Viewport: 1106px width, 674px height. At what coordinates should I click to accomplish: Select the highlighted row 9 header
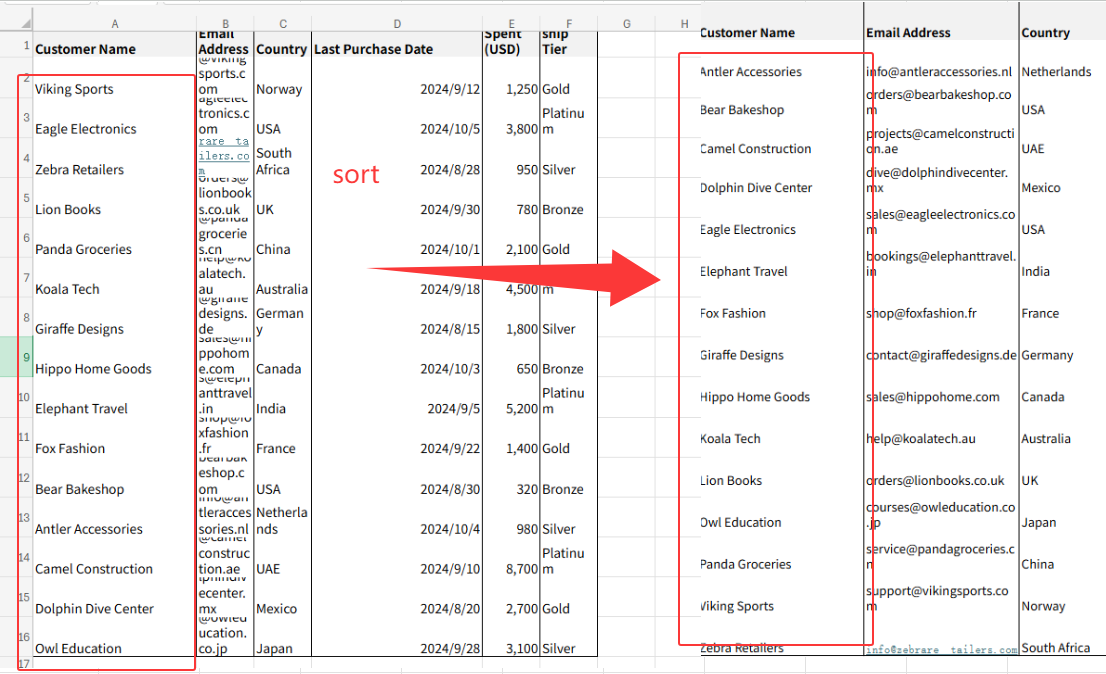(x=16, y=357)
